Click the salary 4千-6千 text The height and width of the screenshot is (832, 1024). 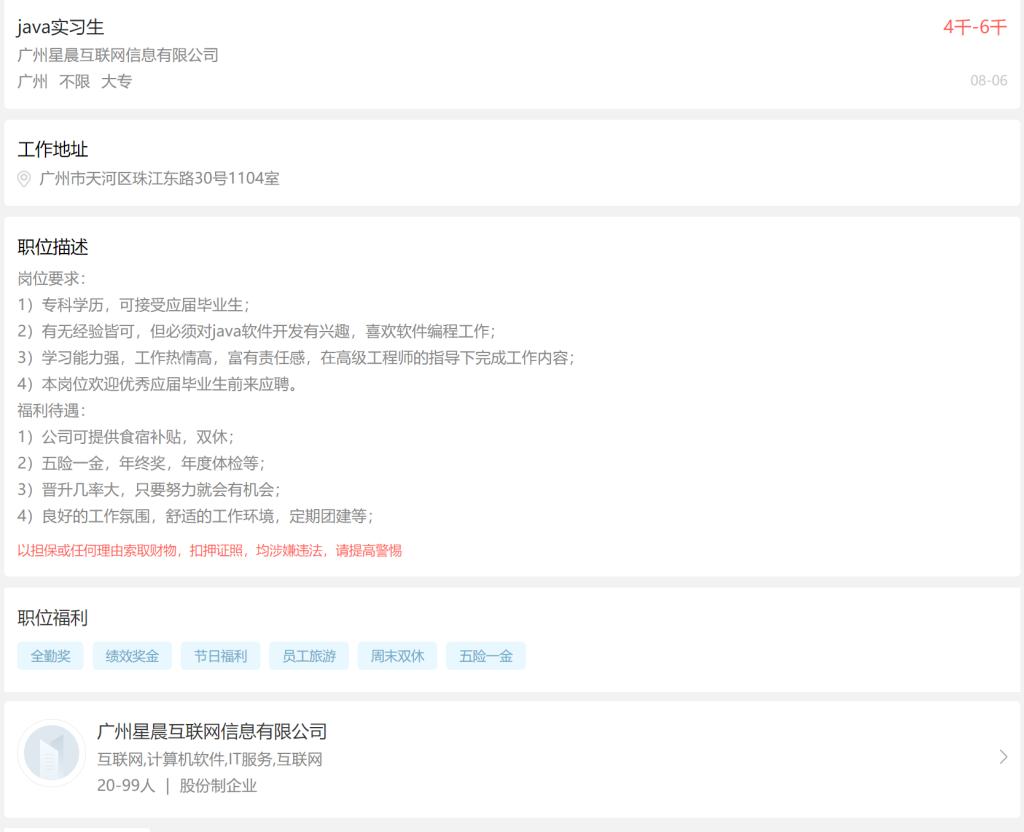(x=975, y=27)
